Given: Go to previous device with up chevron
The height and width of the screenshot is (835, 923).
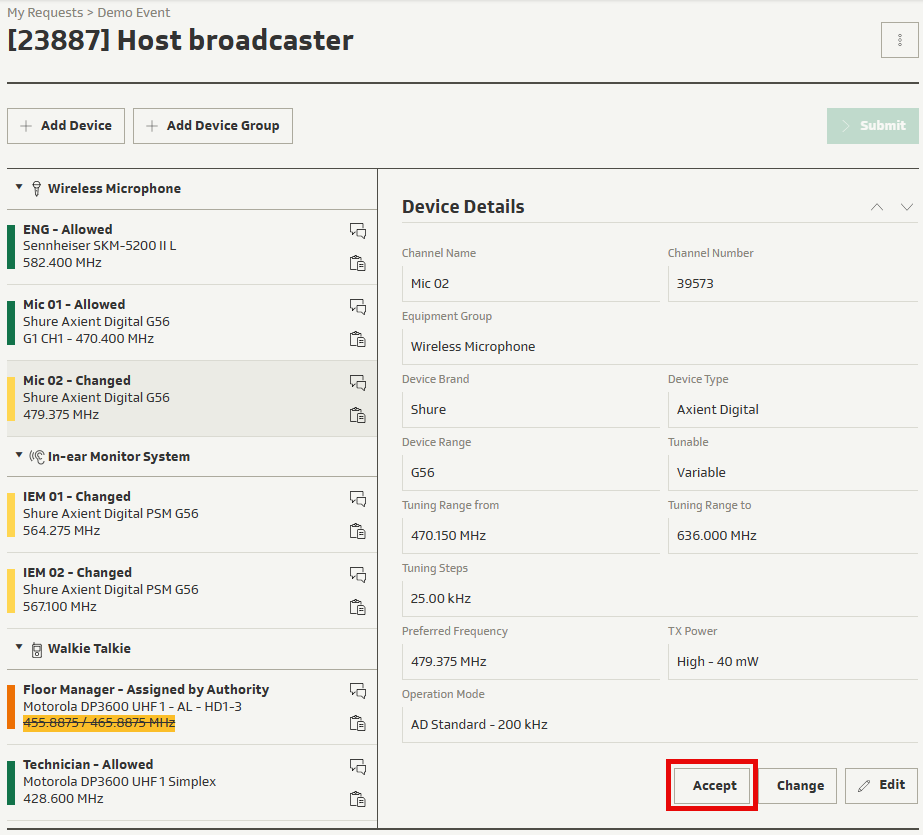Looking at the screenshot, I should pyautogui.click(x=877, y=207).
